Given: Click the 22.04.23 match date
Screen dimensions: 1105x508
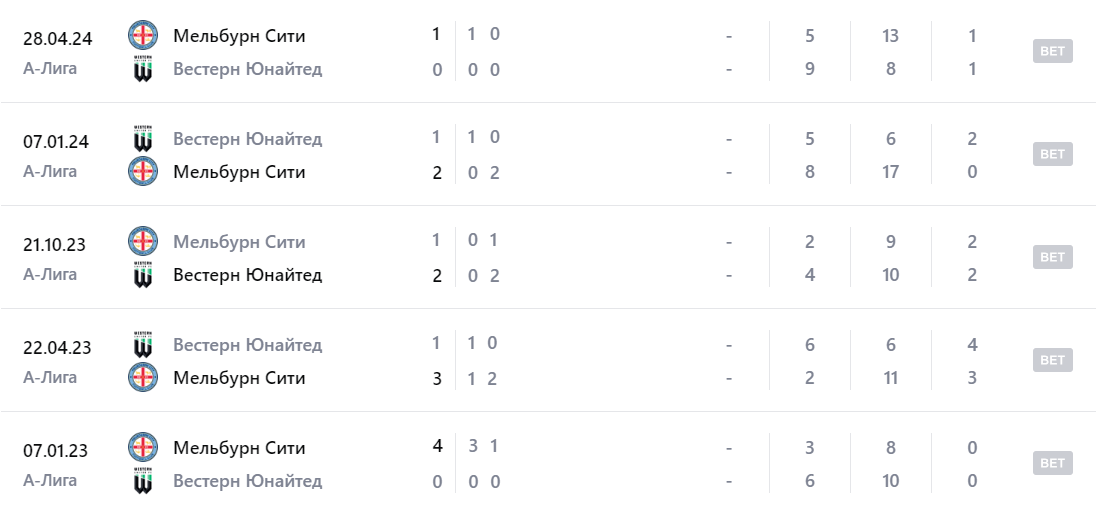Looking at the screenshot, I should click(57, 348).
